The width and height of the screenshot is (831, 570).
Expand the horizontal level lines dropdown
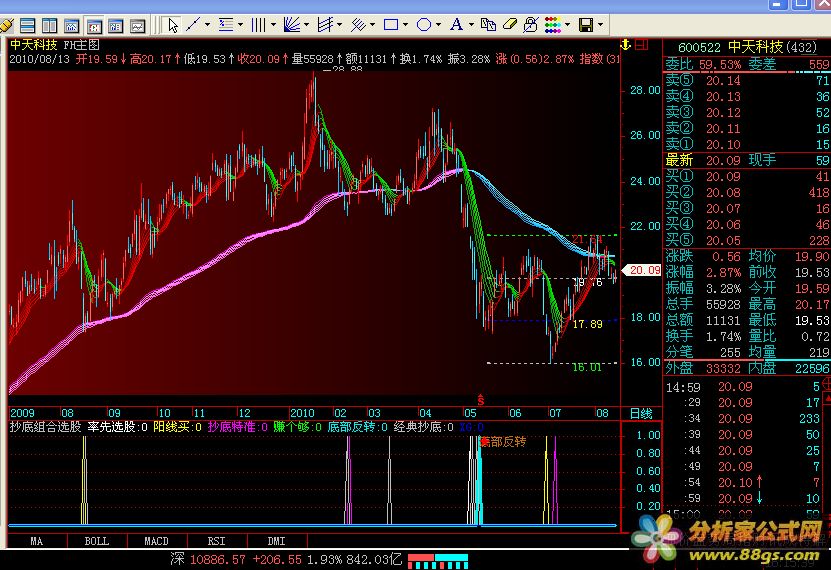click(241, 25)
